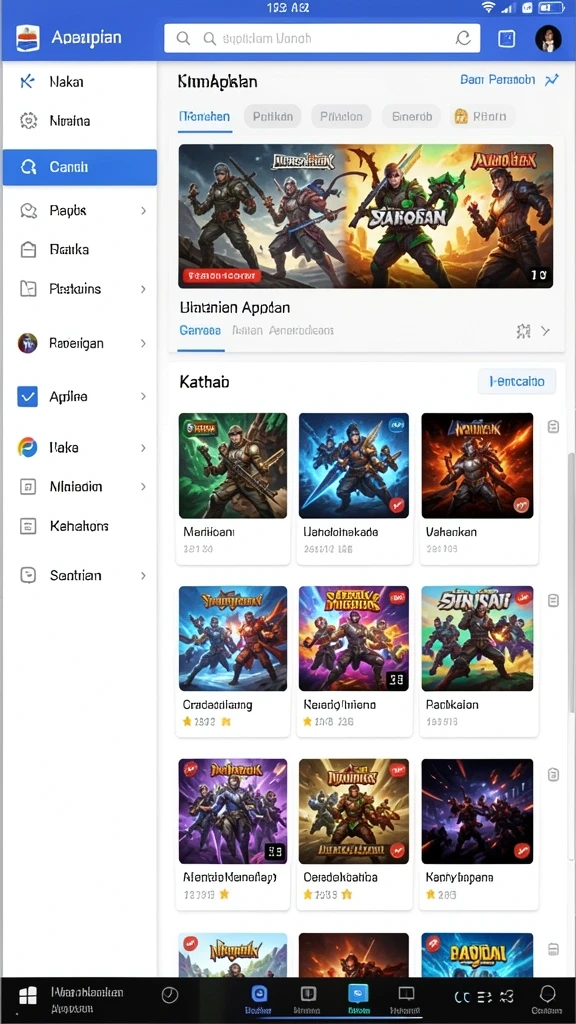Open the user profile avatar
576x1024 pixels.
pyautogui.click(x=548, y=39)
